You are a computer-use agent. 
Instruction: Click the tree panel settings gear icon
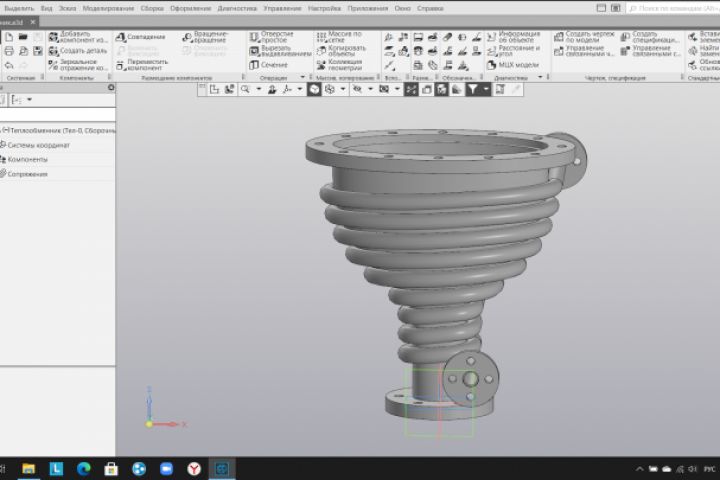(111, 87)
